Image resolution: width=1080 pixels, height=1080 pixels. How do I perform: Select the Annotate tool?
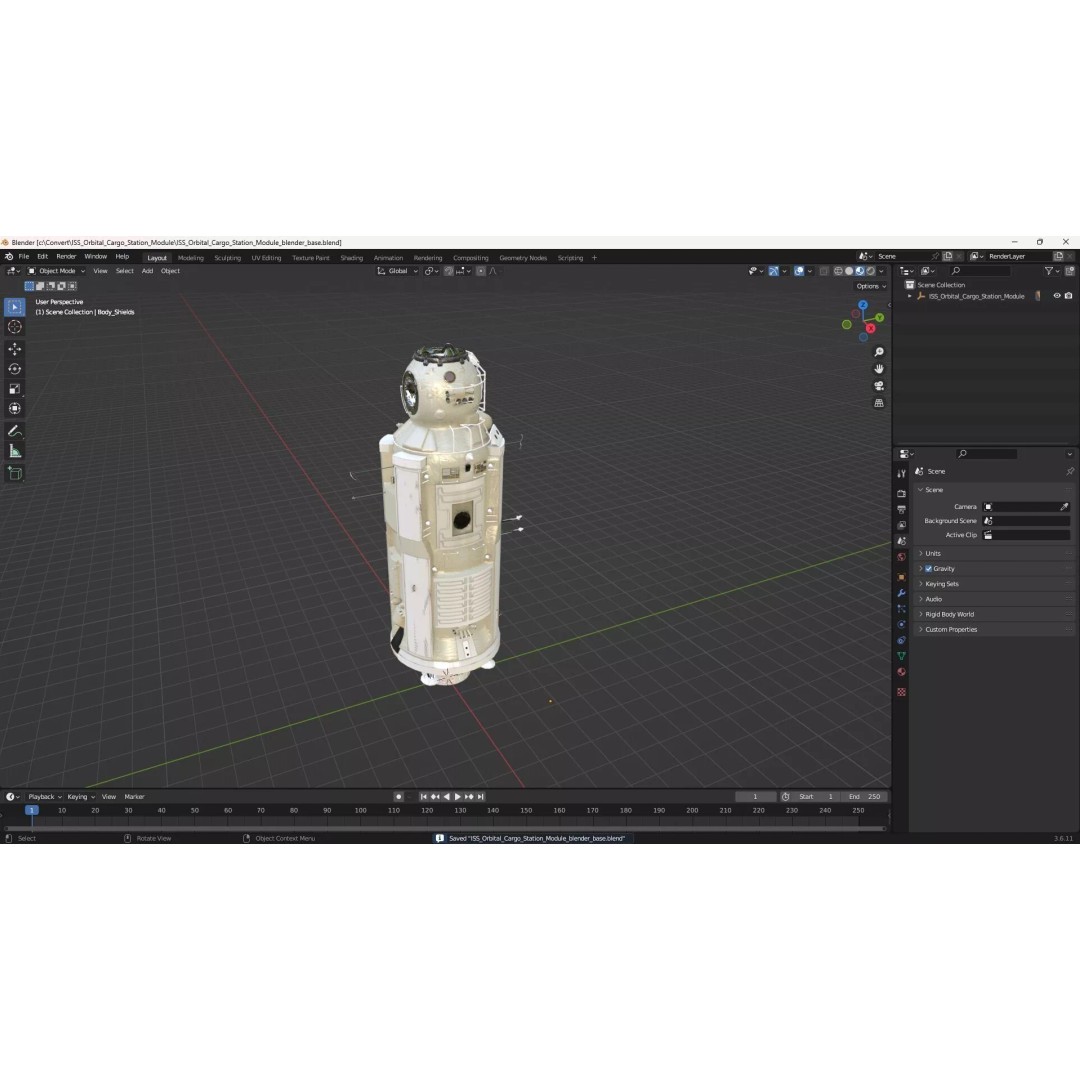click(14, 431)
